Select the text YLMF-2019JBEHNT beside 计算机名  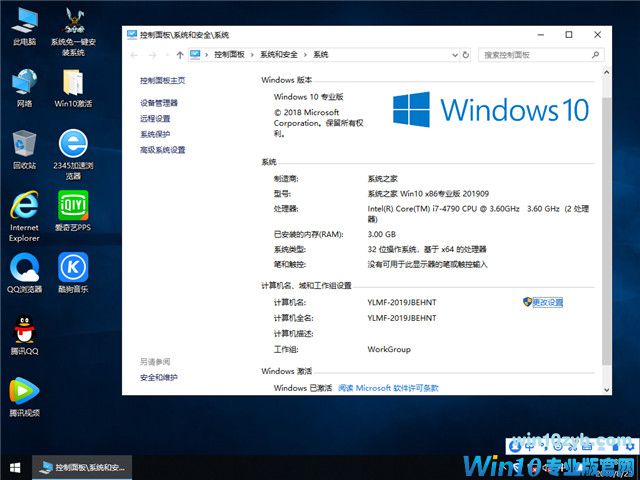[x=402, y=302]
